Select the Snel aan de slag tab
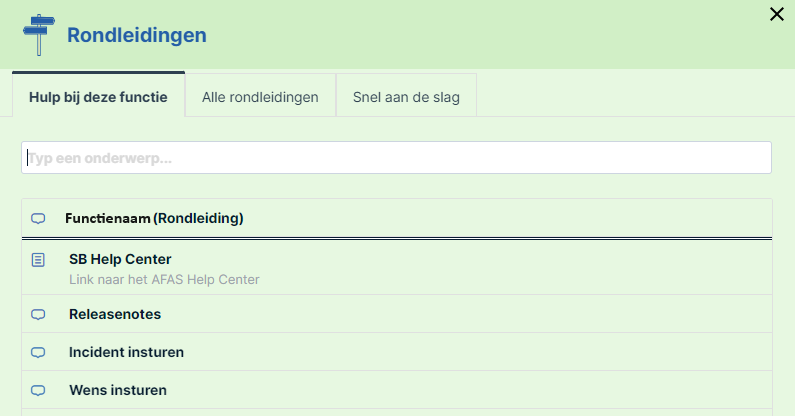The image size is (795, 416). pyautogui.click(x=406, y=96)
